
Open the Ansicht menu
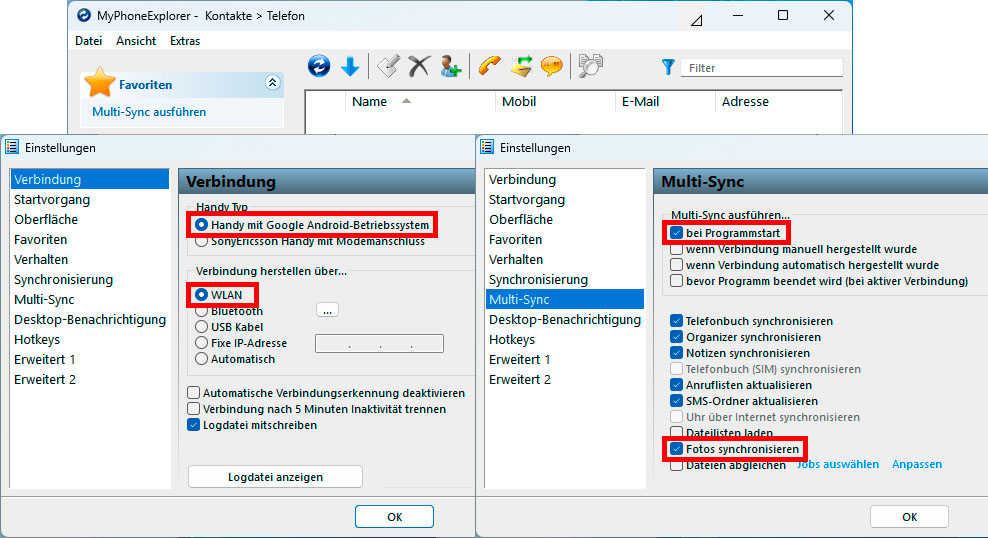[x=135, y=41]
